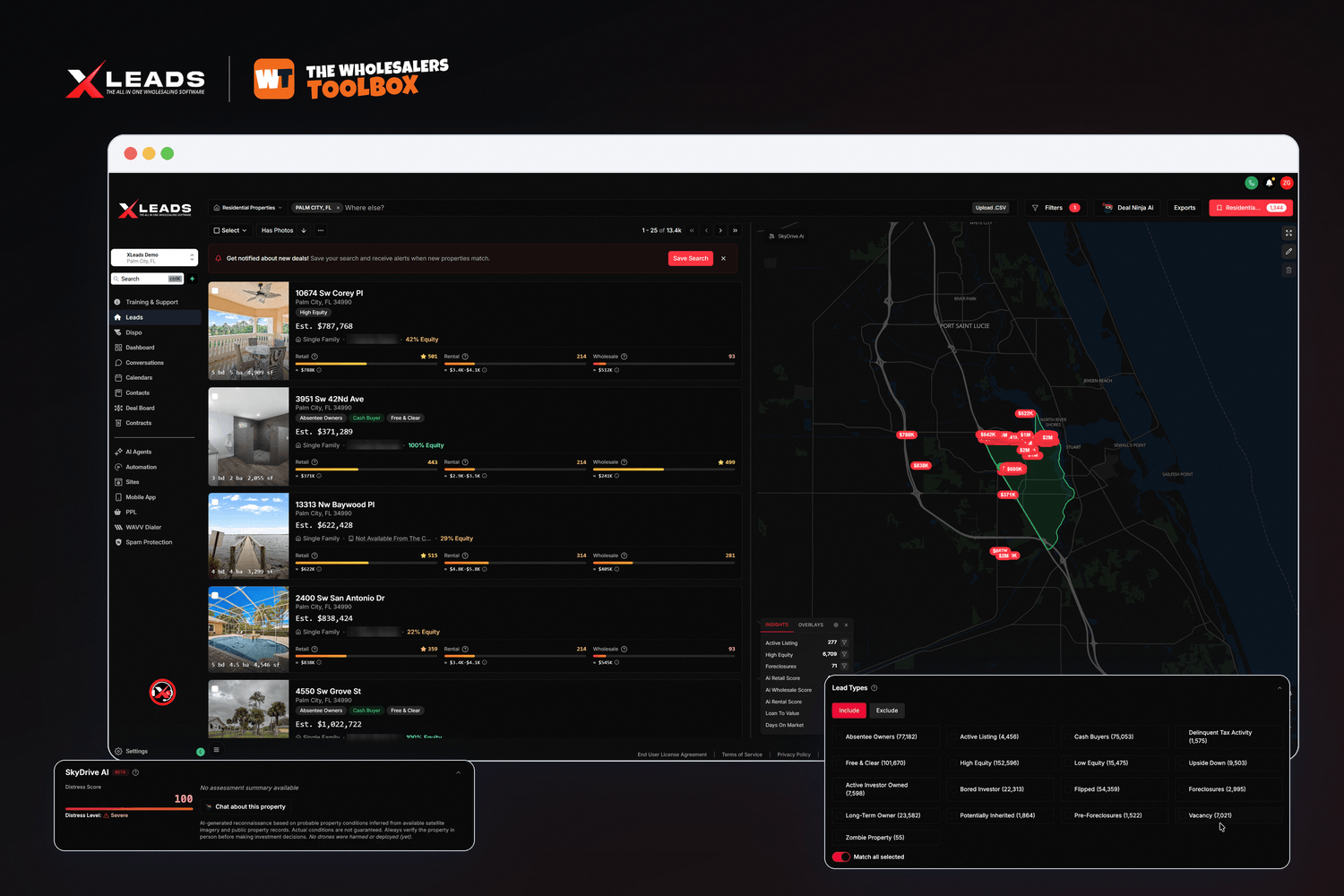The image size is (1344, 896).
Task: Click Chat about this property
Action: coord(246,807)
